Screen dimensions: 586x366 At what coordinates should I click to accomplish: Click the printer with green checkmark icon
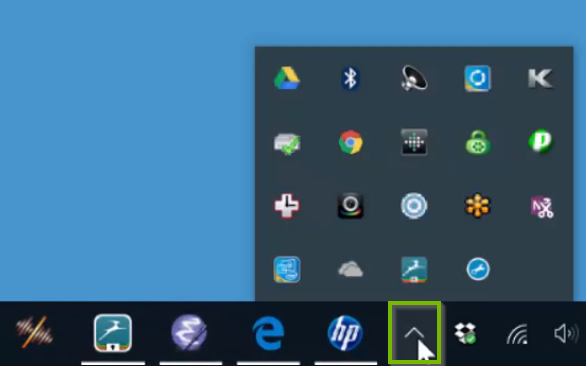click(287, 143)
